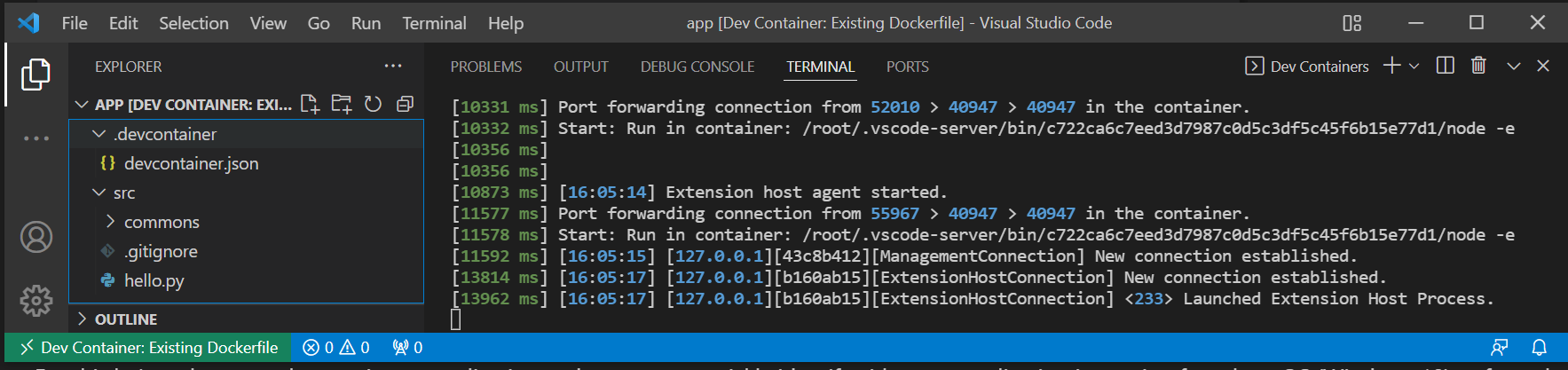Open the Manage gear in activity bar
Screen dimensions: 1568x370
click(36, 301)
